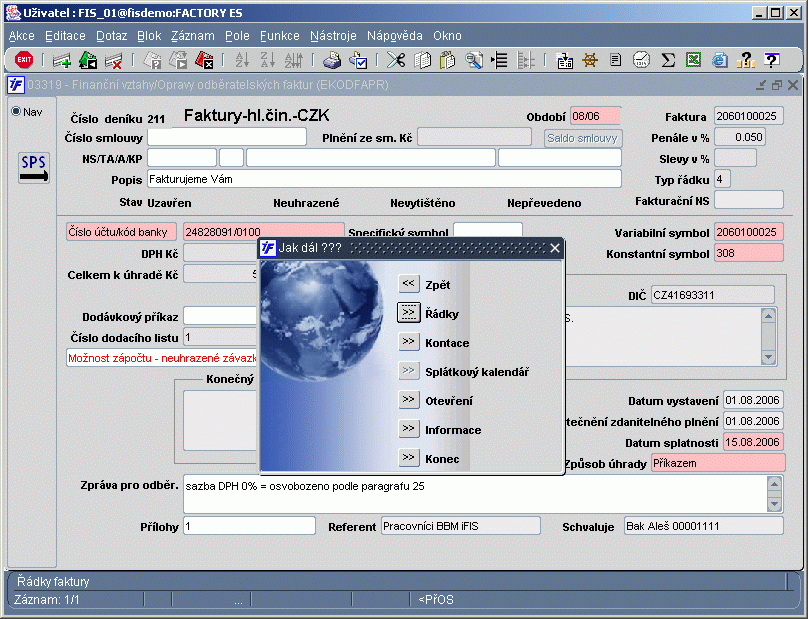The width and height of the screenshot is (808, 619).
Task: Click the magnifier search icon in toolbar
Action: tap(474, 60)
